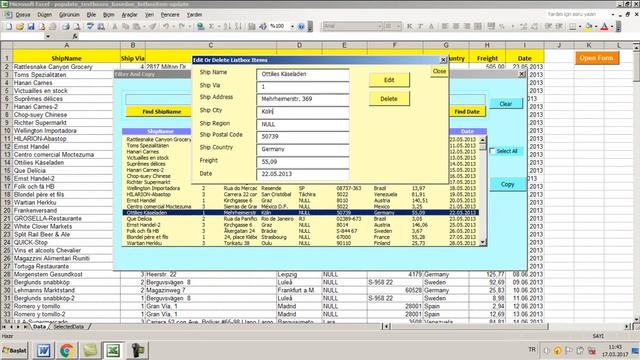Click the AutoSum sigma icon
The height and width of the screenshot is (360, 640).
tap(211, 27)
